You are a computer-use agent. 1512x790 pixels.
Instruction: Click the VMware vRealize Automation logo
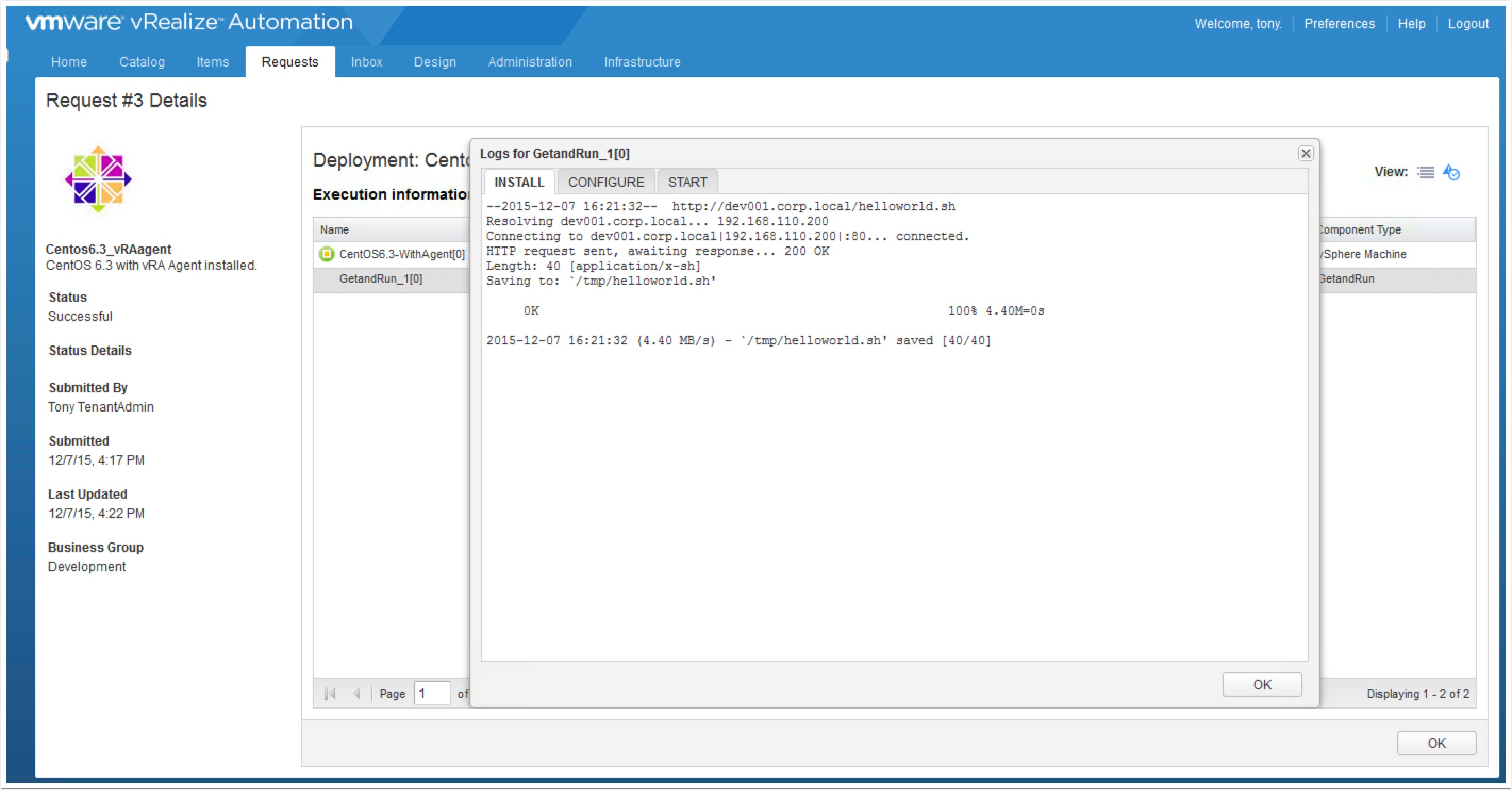[x=188, y=22]
